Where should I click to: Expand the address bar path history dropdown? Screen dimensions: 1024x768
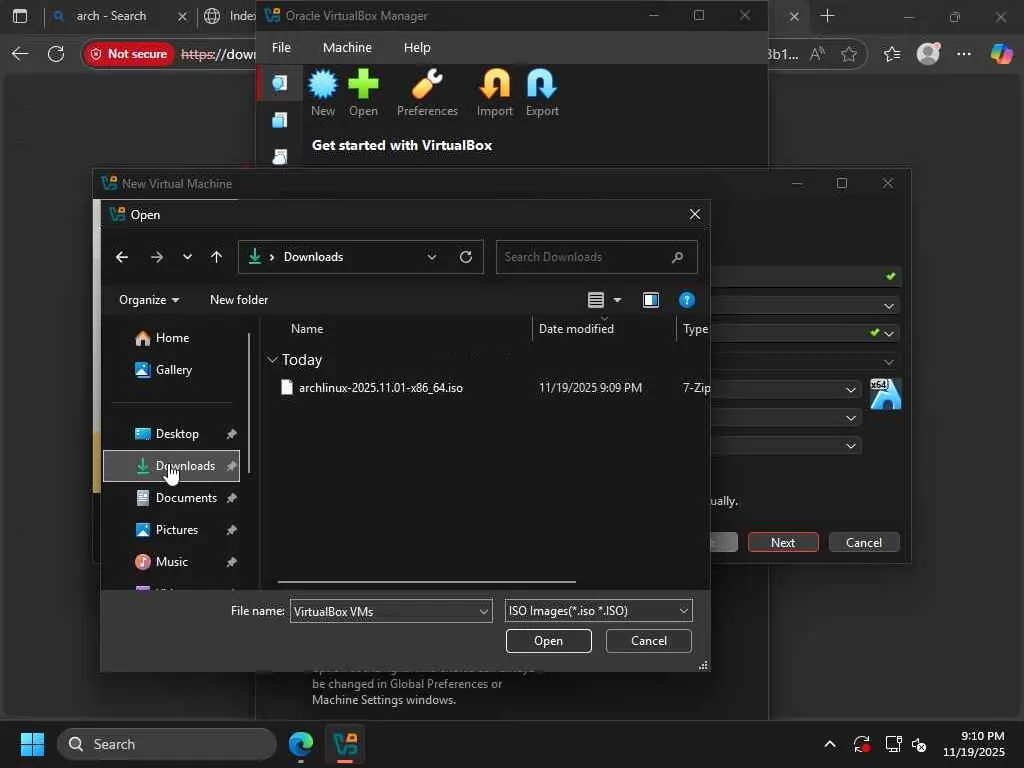tap(432, 257)
